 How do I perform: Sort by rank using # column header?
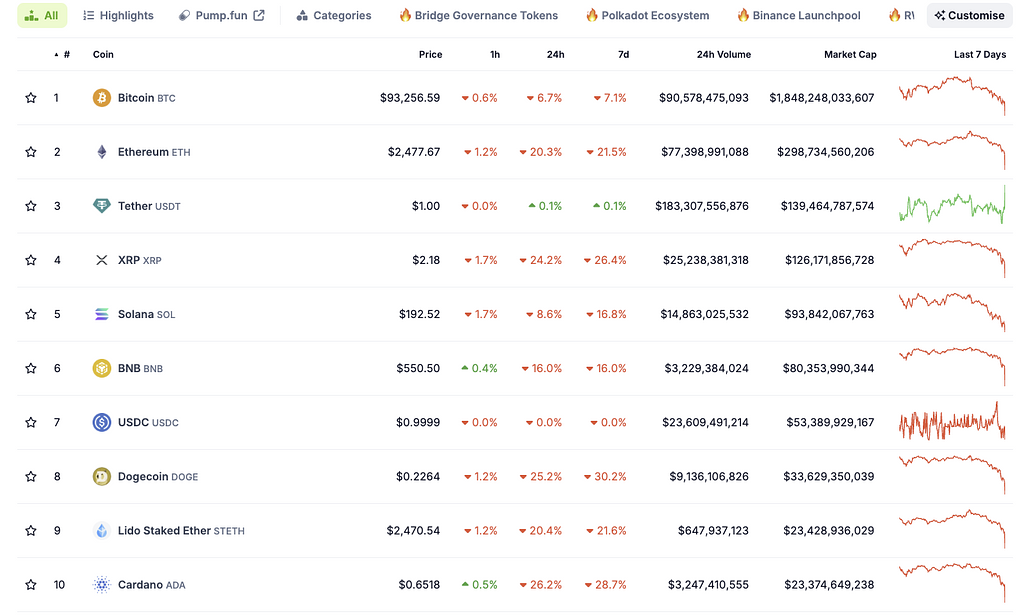pyautogui.click(x=66, y=55)
